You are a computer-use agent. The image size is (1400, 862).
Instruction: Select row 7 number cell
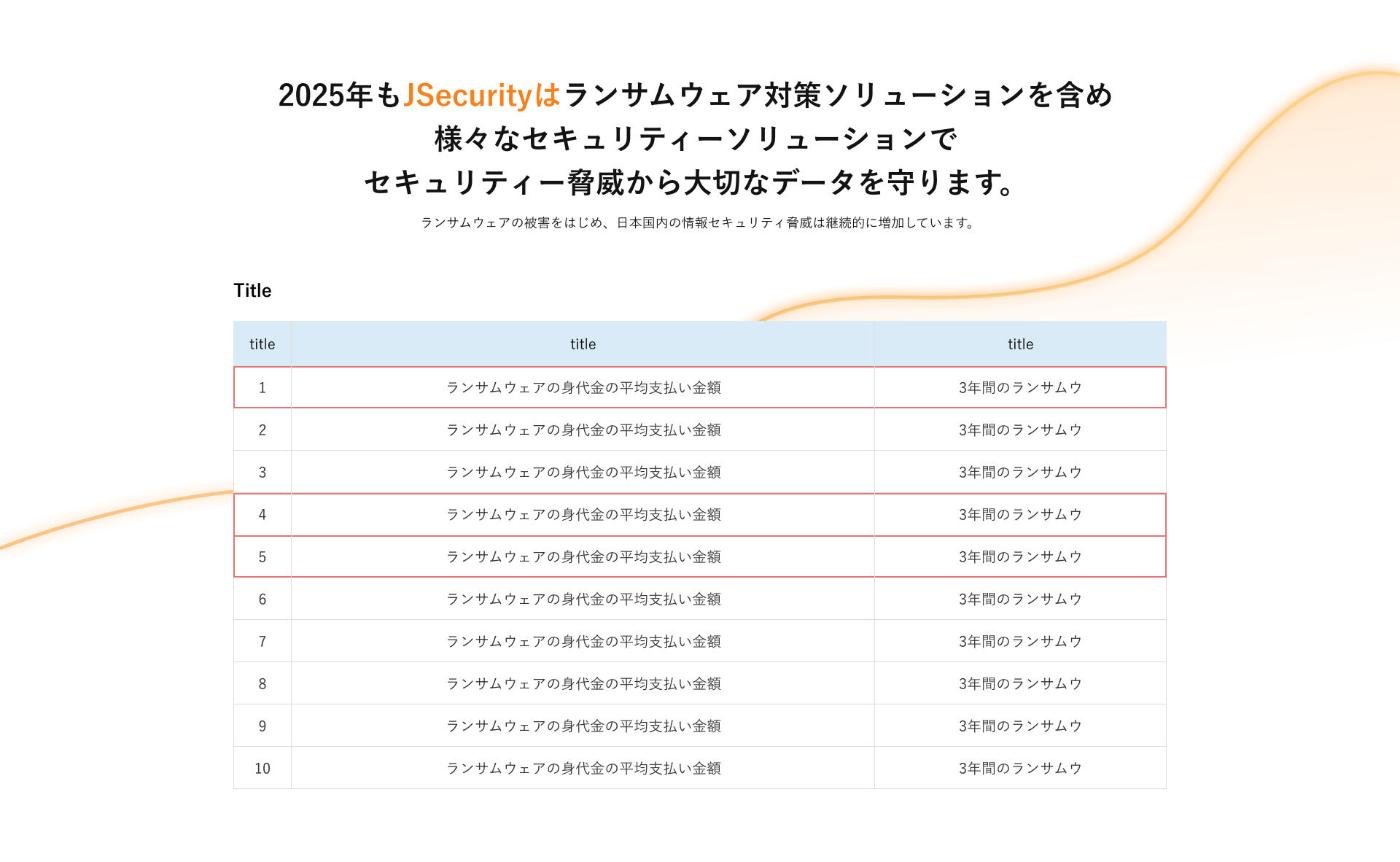point(262,641)
